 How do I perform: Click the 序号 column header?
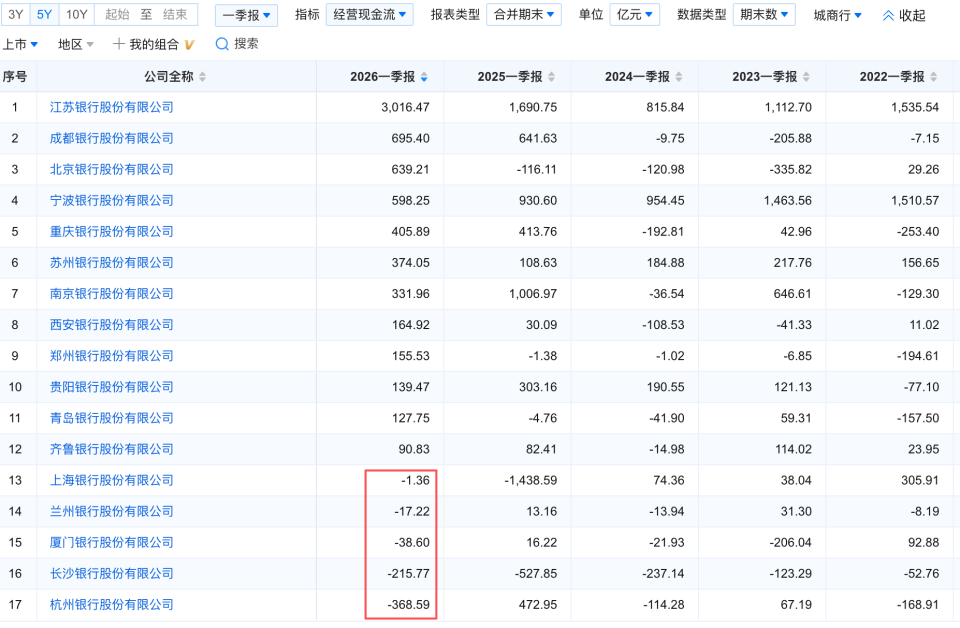point(15,77)
